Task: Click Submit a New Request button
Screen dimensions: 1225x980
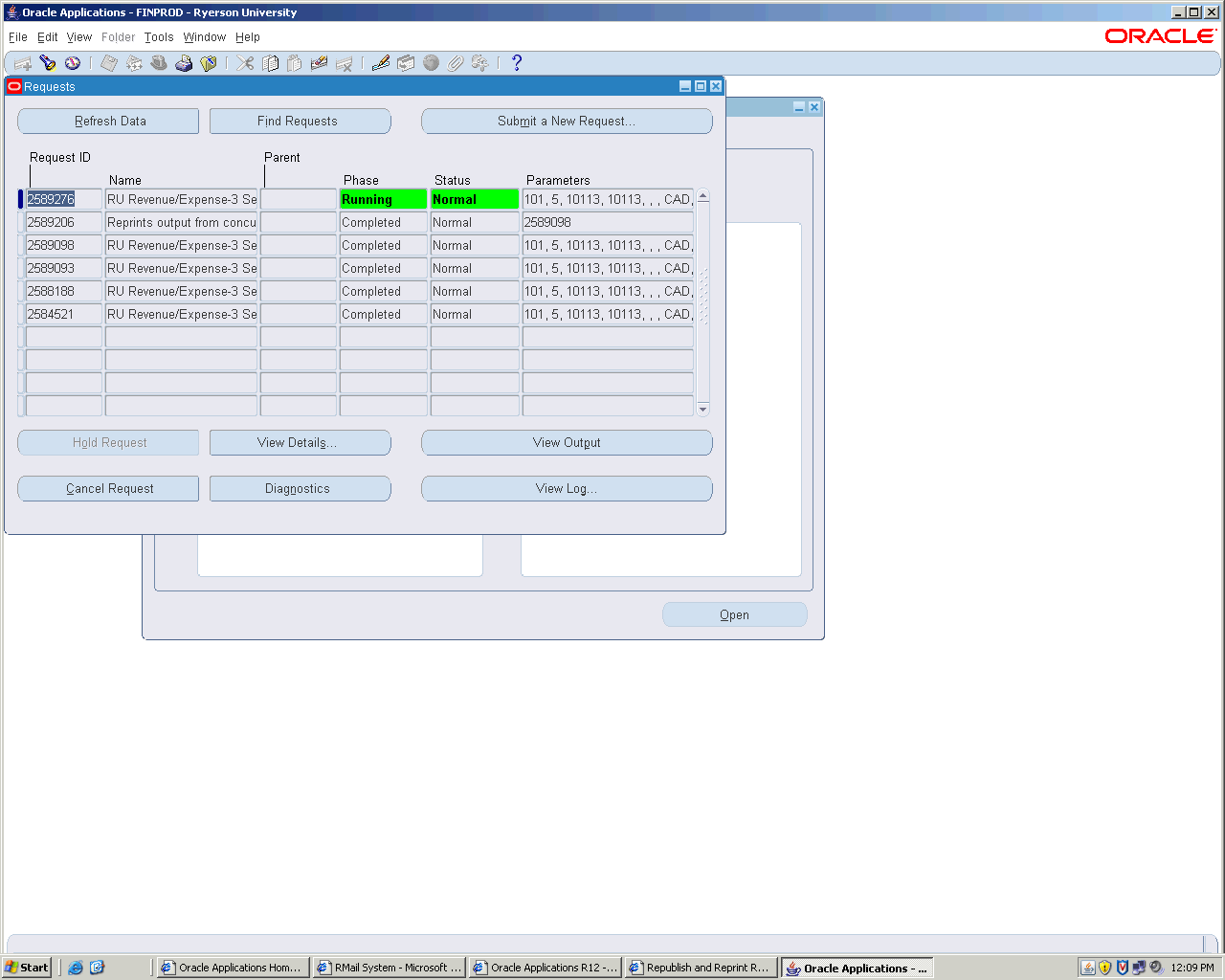Action: pos(567,122)
